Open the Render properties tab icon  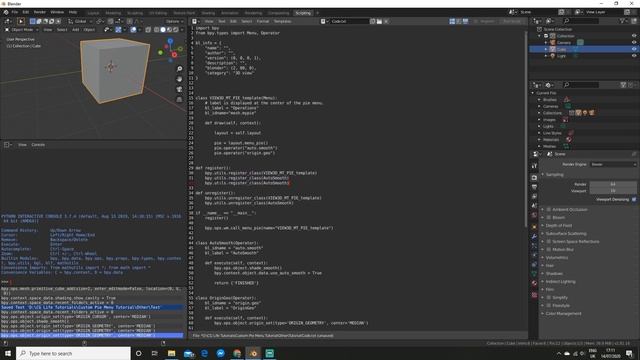point(534,178)
